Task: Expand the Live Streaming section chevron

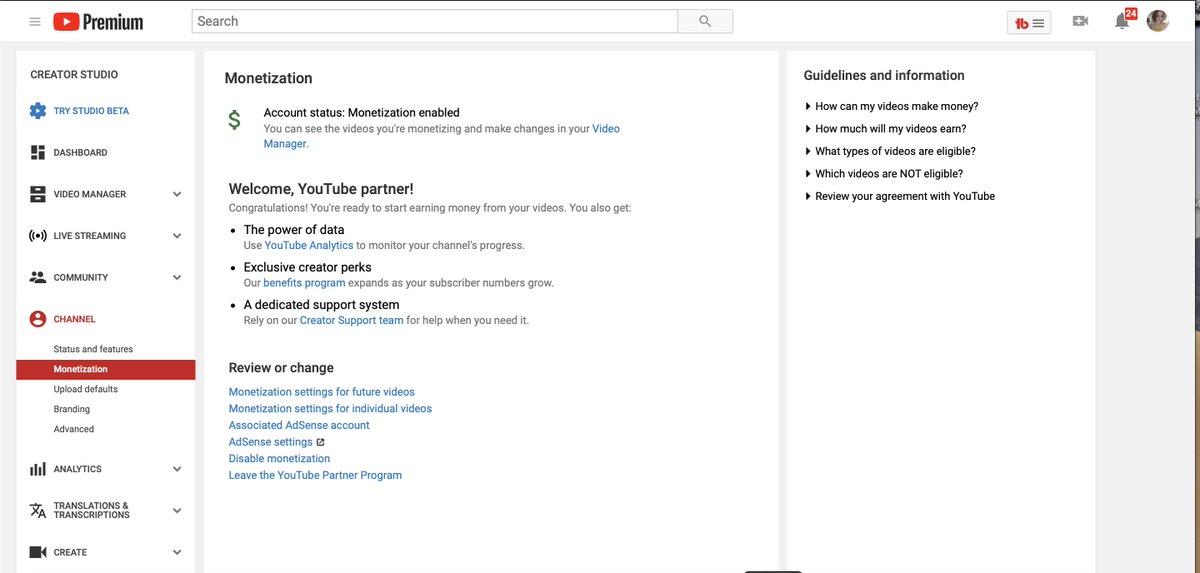Action: tap(177, 236)
